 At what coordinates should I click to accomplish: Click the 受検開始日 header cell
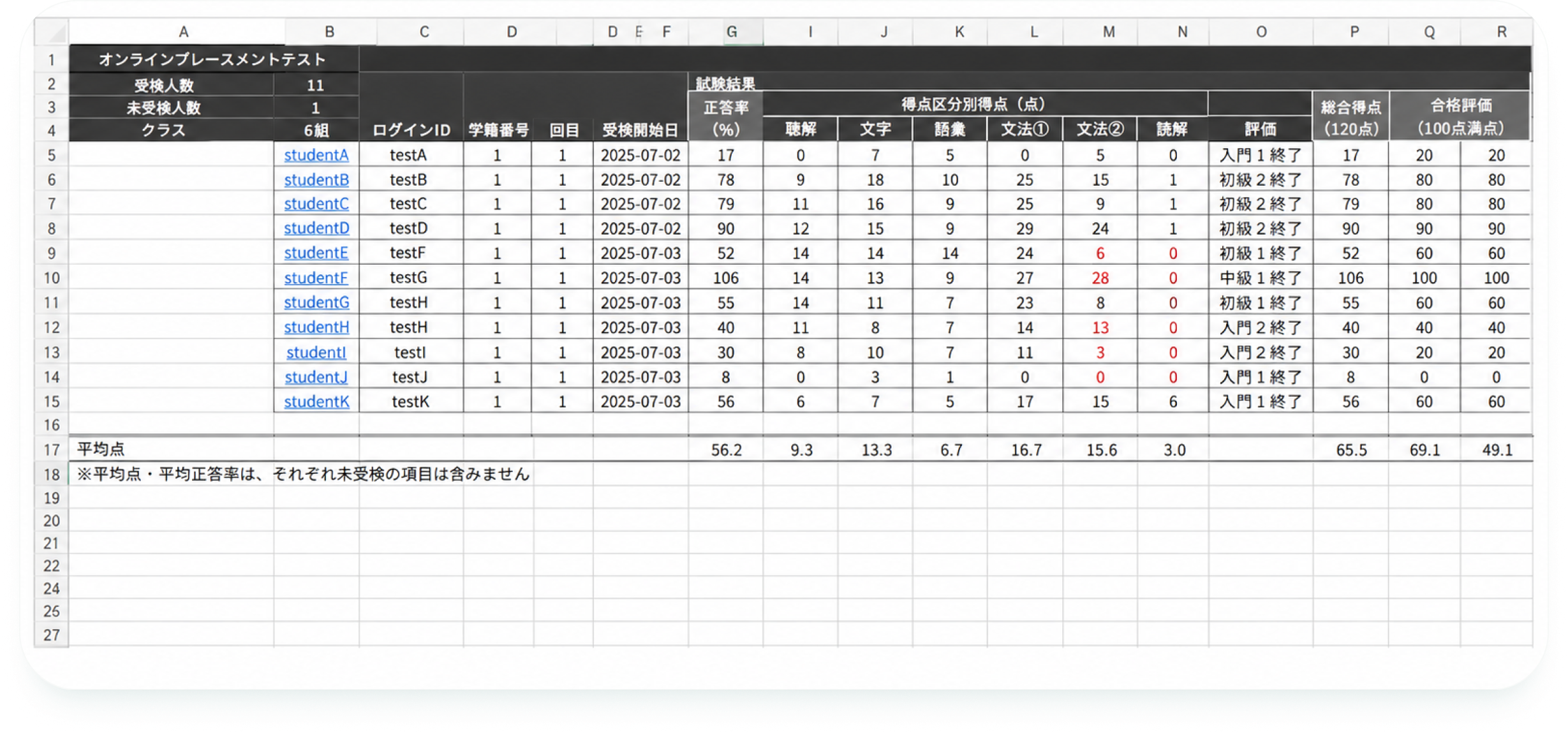click(x=640, y=130)
